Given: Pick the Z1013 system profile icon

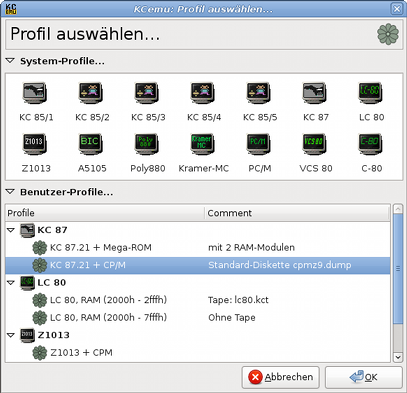Looking at the screenshot, I should [35, 144].
